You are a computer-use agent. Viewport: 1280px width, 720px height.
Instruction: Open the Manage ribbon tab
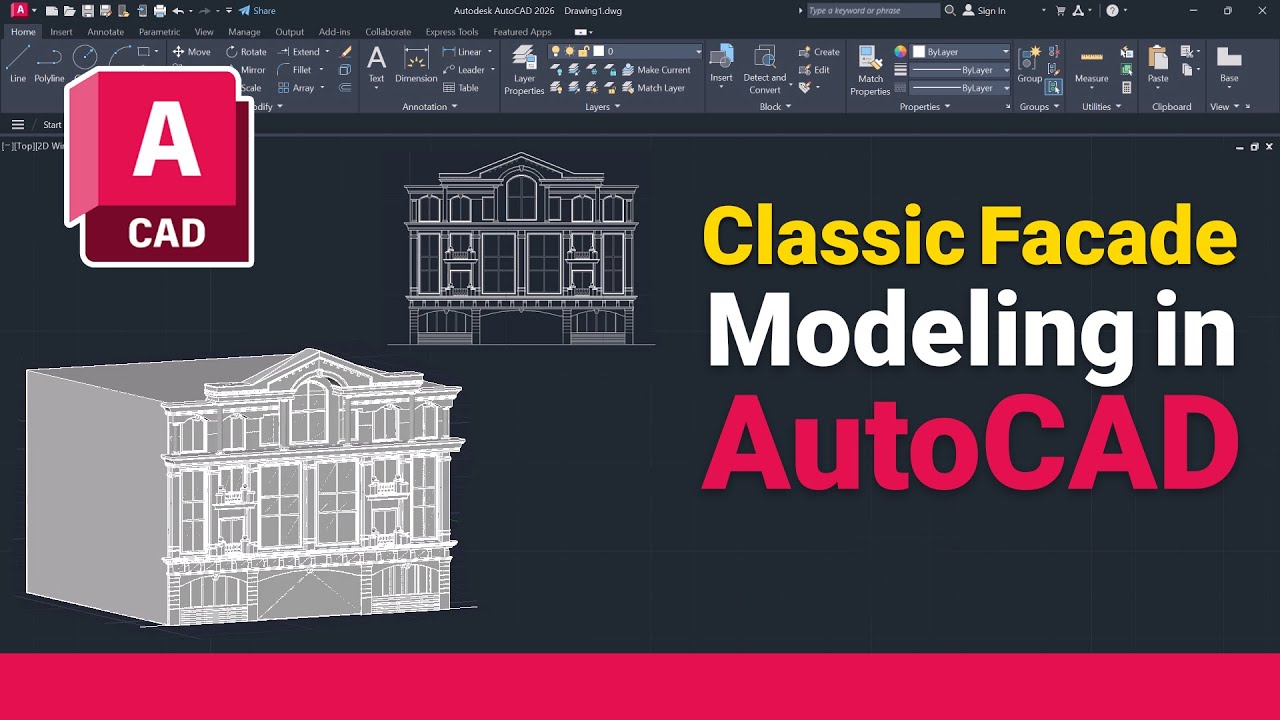pos(244,32)
